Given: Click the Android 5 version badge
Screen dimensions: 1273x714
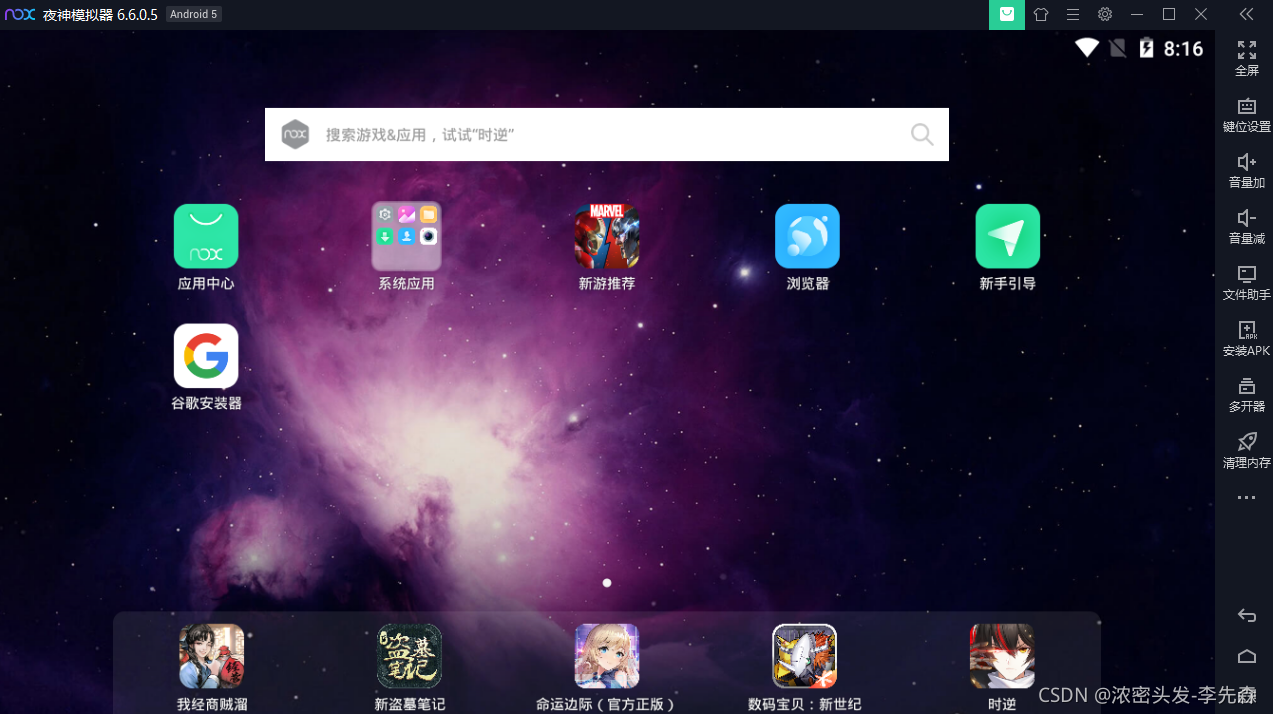Looking at the screenshot, I should click(193, 14).
